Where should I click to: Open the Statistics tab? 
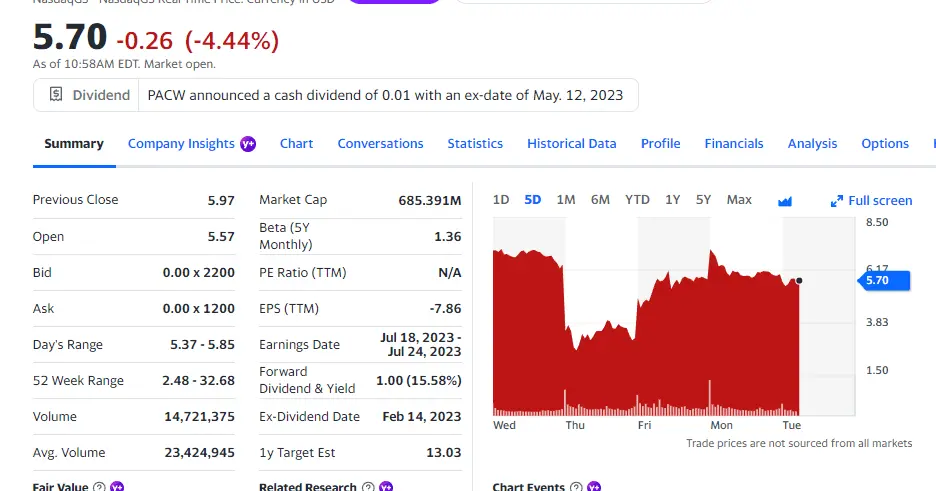point(475,144)
